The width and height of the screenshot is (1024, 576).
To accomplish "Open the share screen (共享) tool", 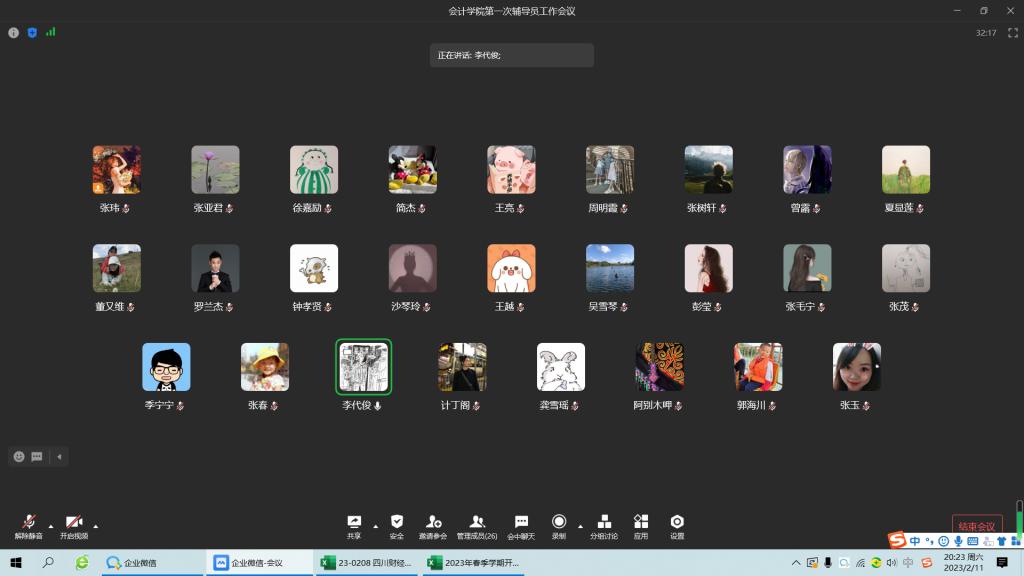I will pos(354,522).
